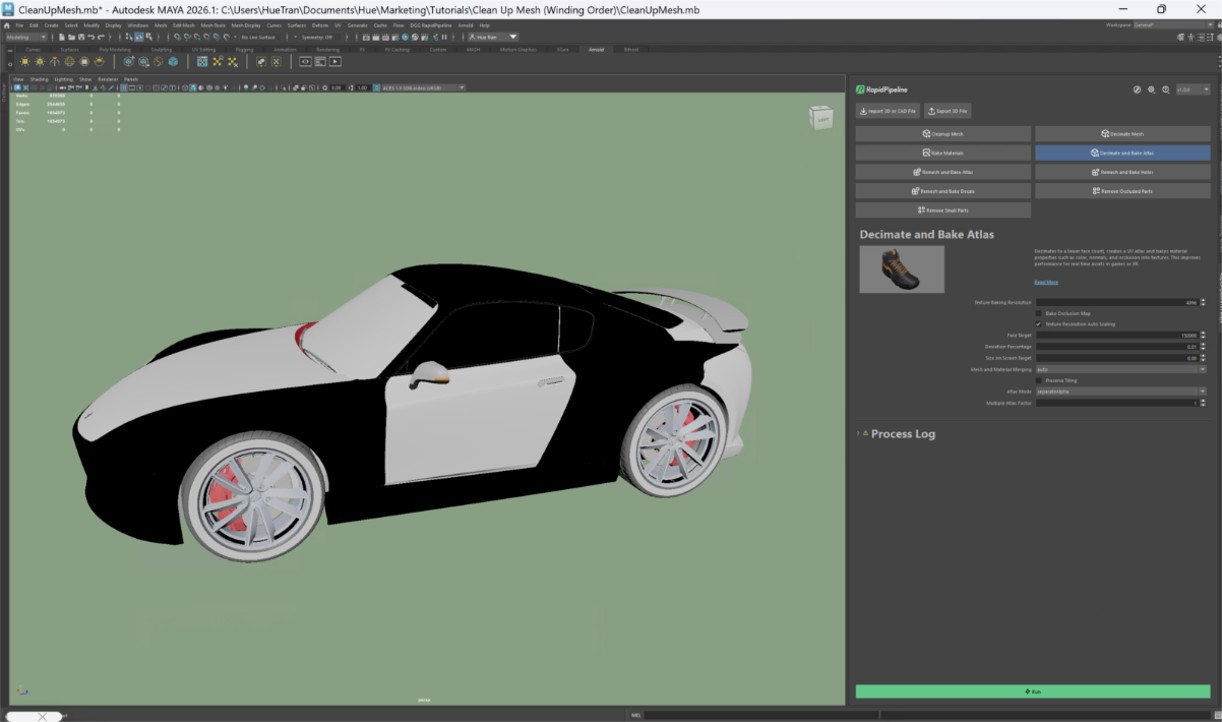Select the Bake Materials action
1222x722 pixels.
943,153
